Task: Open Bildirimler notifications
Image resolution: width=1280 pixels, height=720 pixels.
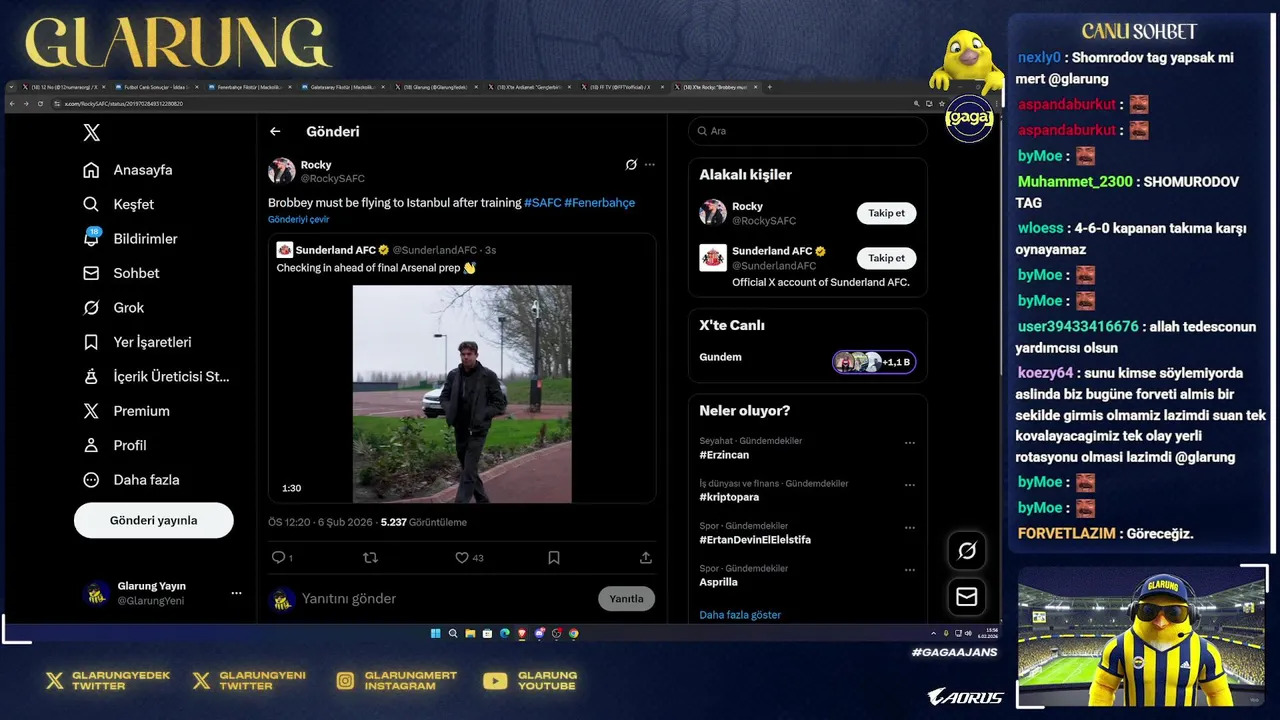Action: coord(129,238)
